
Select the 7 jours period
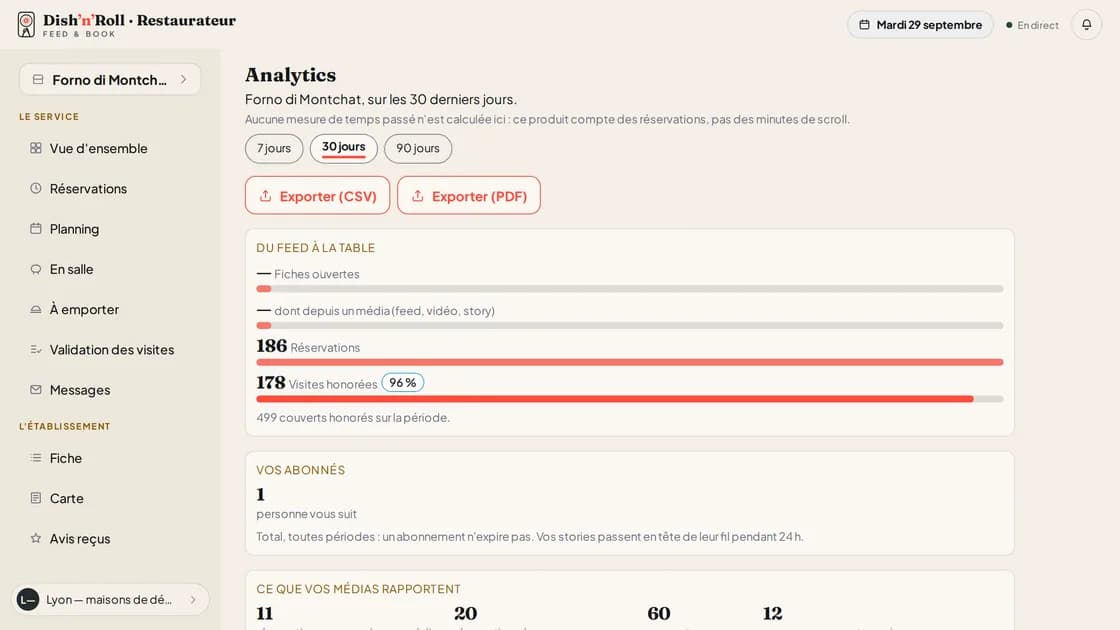pyautogui.click(x=274, y=149)
